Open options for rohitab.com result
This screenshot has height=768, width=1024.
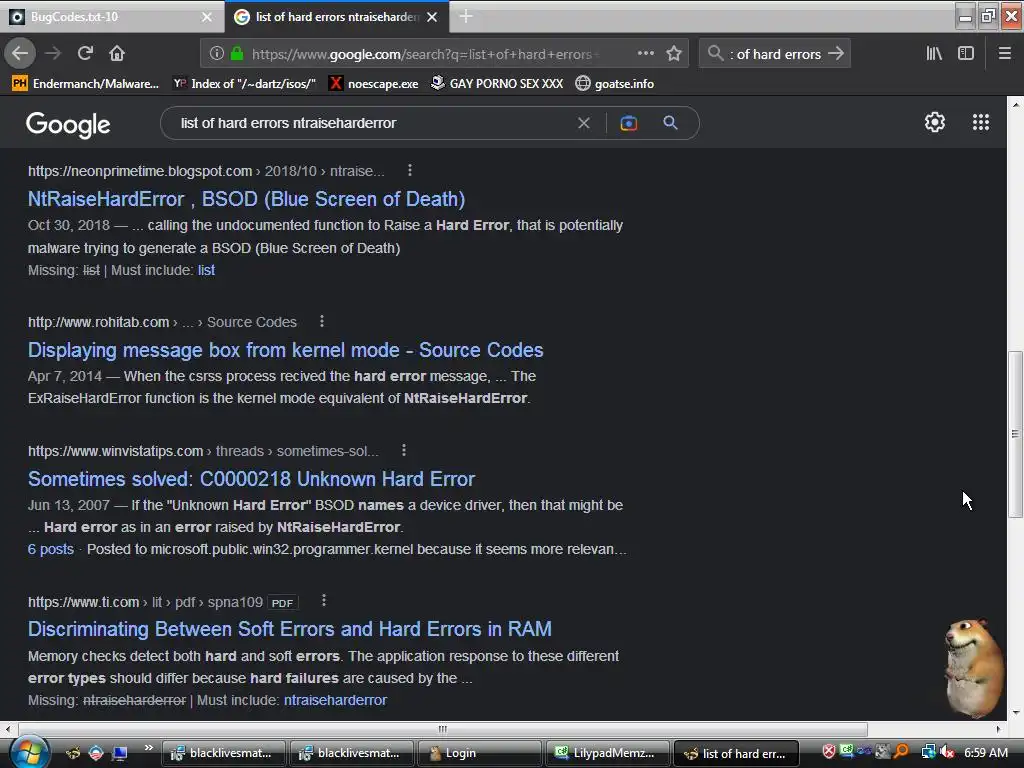321,321
